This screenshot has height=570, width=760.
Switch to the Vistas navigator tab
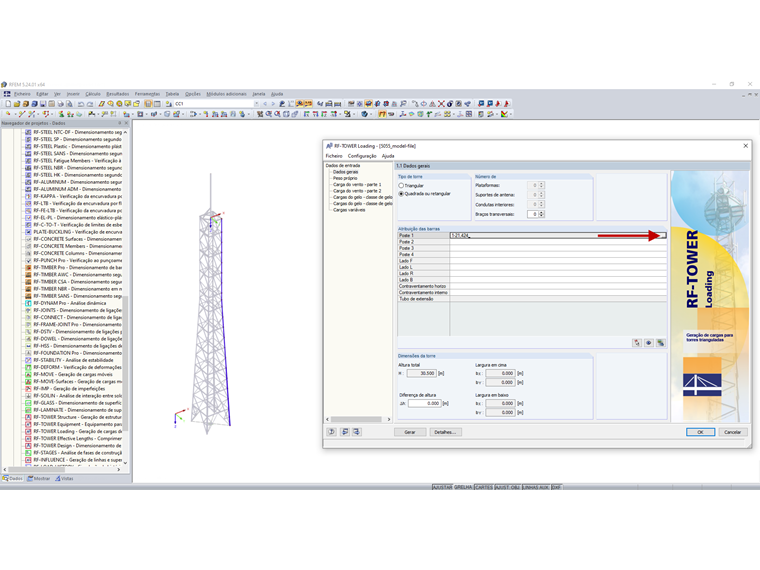[x=64, y=478]
